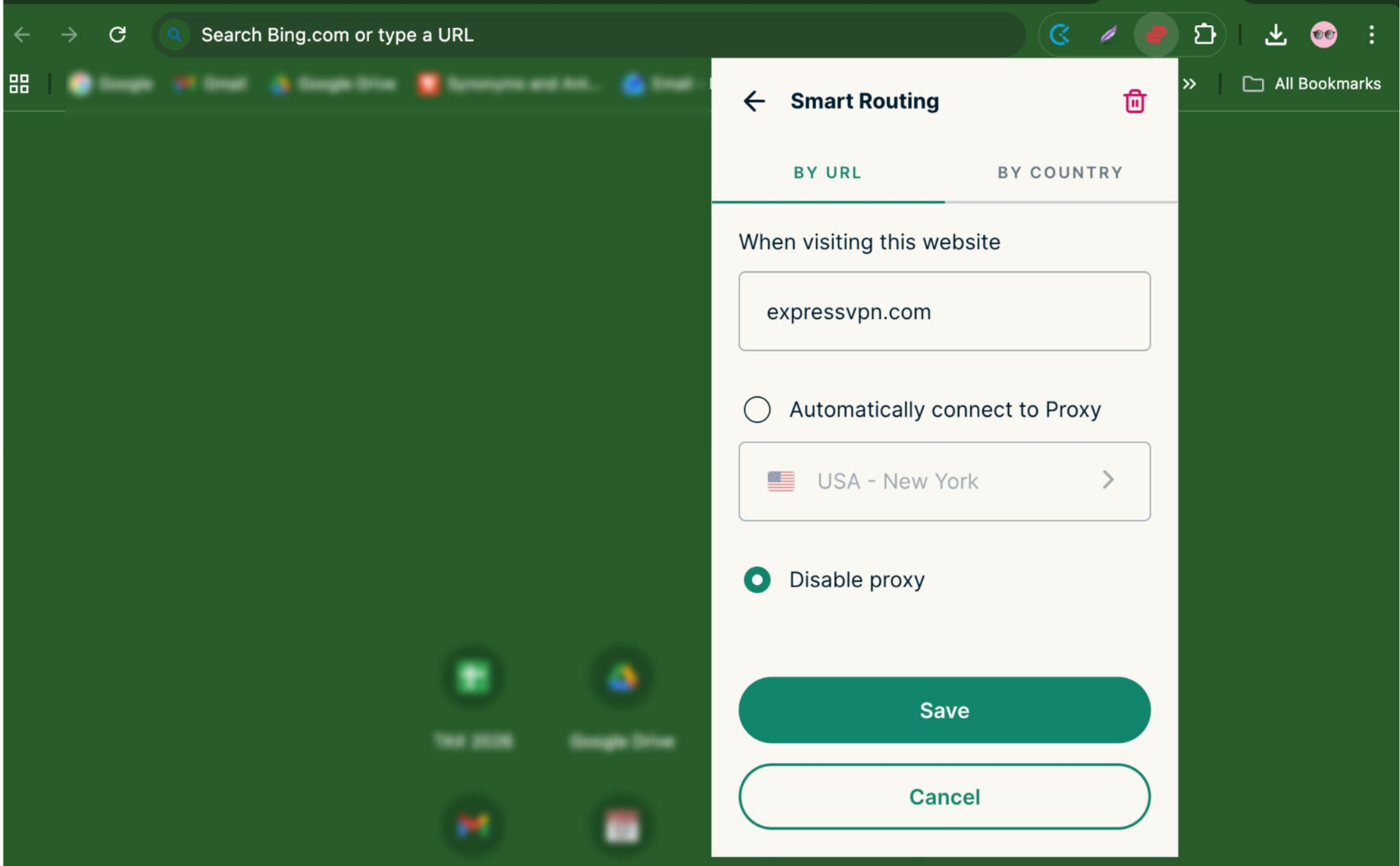The height and width of the screenshot is (866, 1400).
Task: Go back using the Smart Routing arrow
Action: tap(754, 102)
